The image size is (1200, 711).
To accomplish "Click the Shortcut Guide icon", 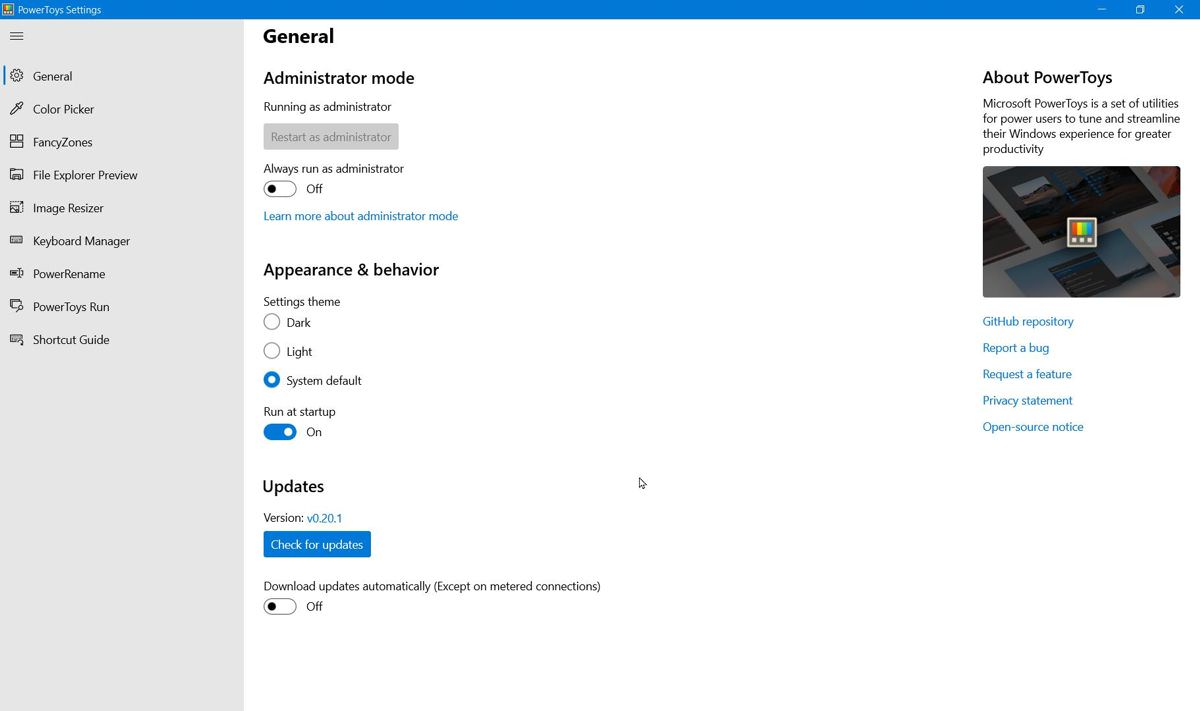I will pyautogui.click(x=16, y=340).
